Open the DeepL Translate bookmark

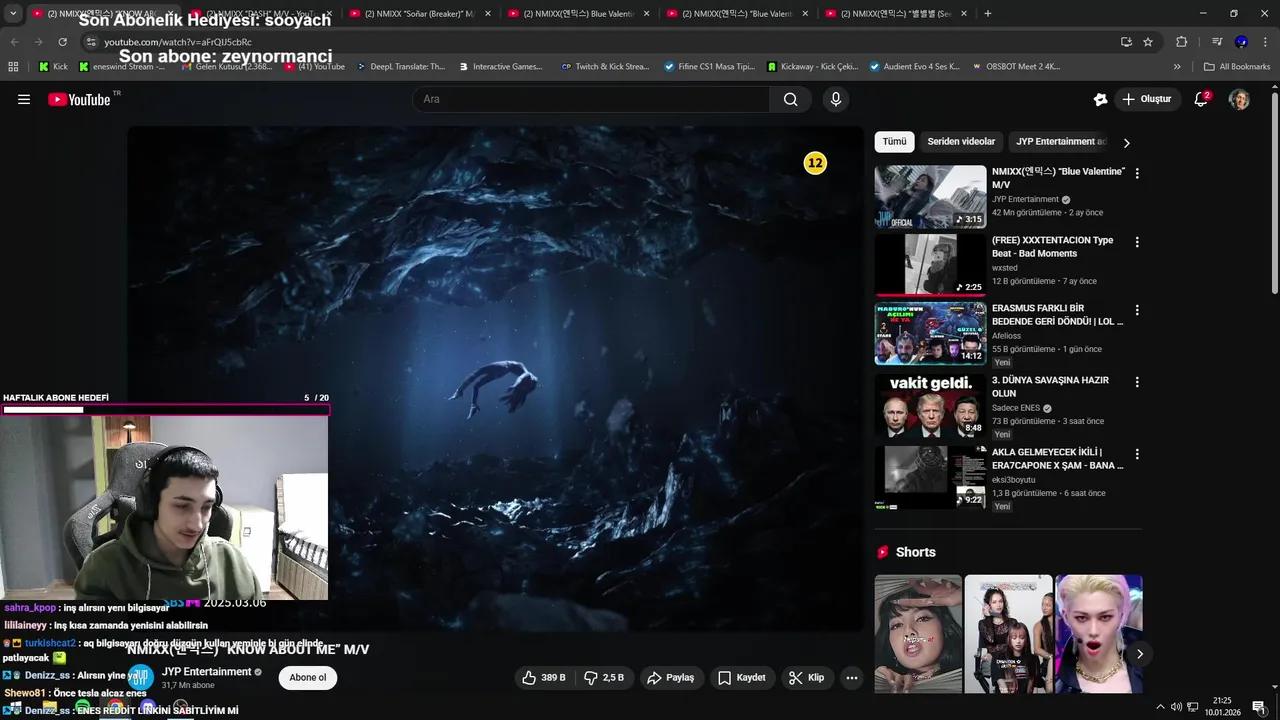(x=399, y=67)
